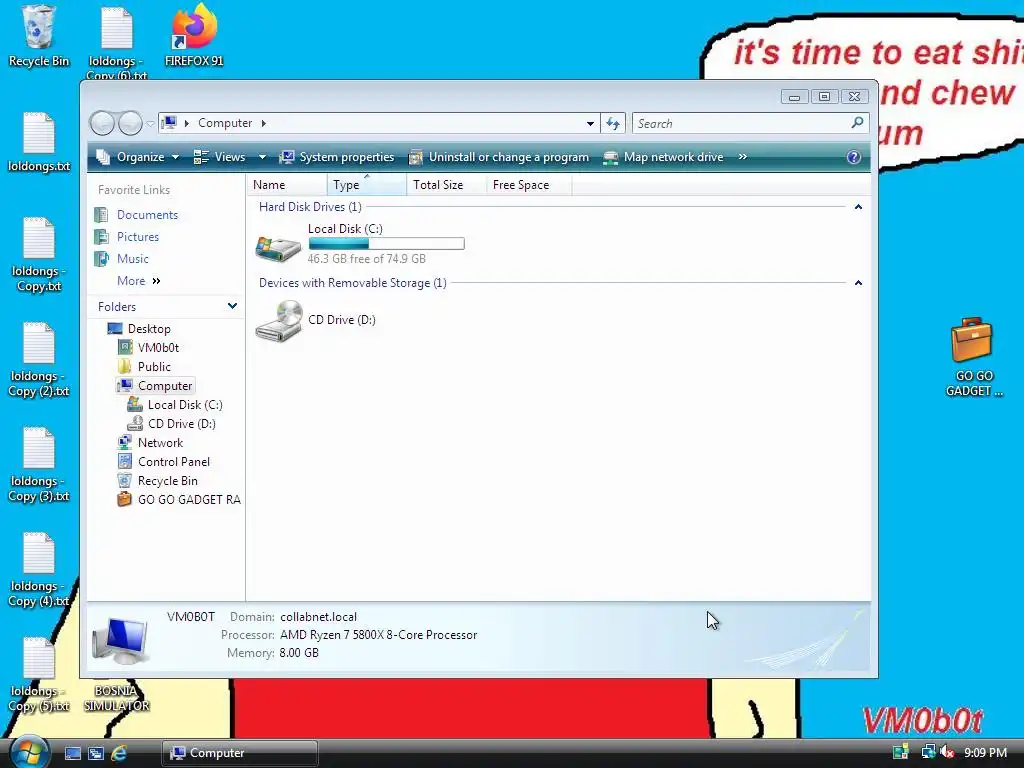Screen dimensions: 1024x768
Task: Click the Search input field
Action: pos(741,123)
